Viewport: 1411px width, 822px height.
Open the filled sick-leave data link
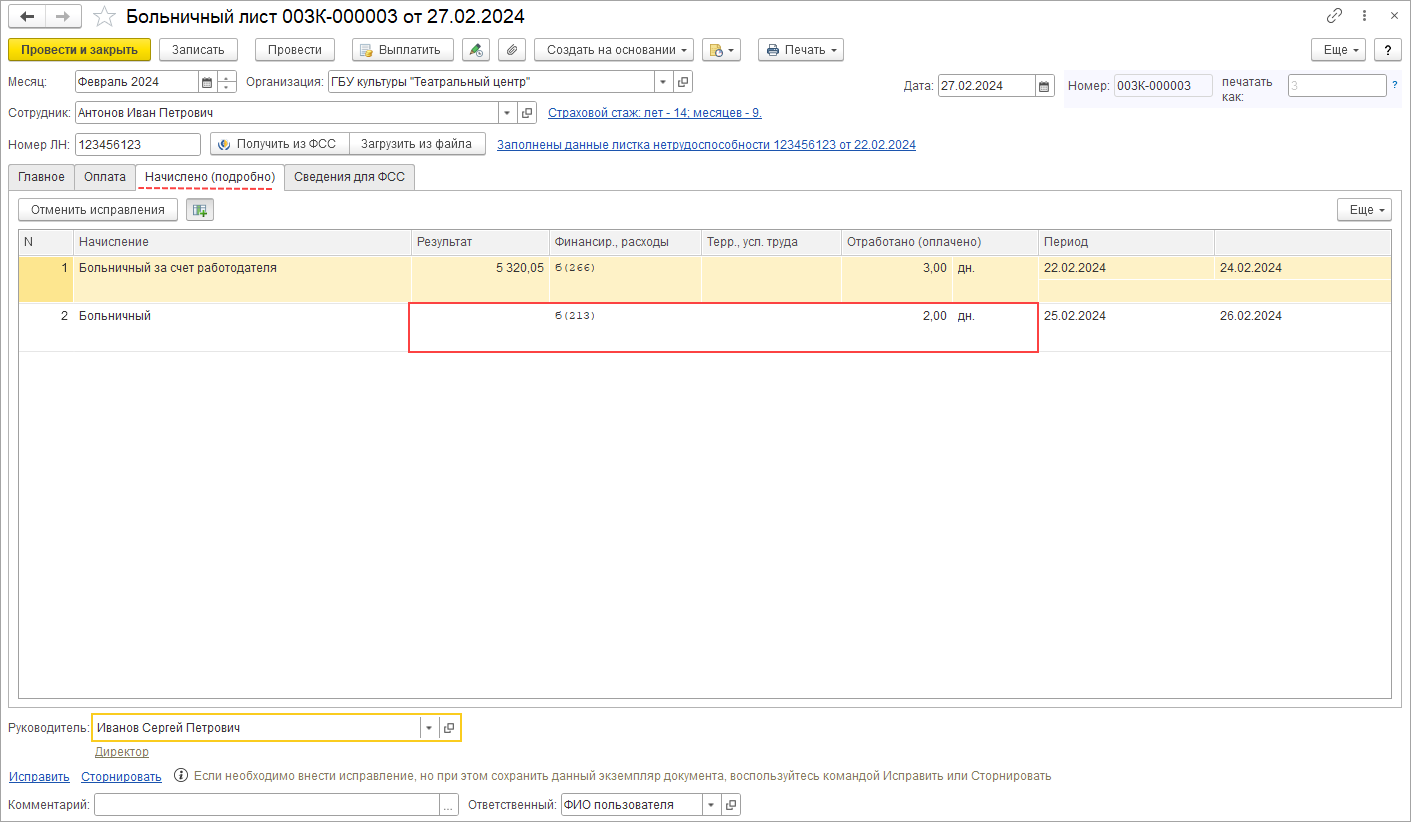[706, 145]
